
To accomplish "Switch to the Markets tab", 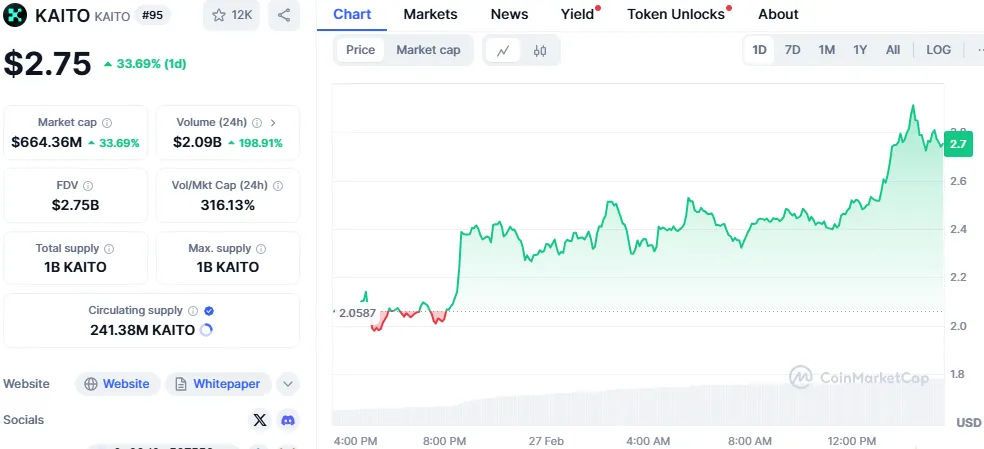I will pyautogui.click(x=430, y=14).
